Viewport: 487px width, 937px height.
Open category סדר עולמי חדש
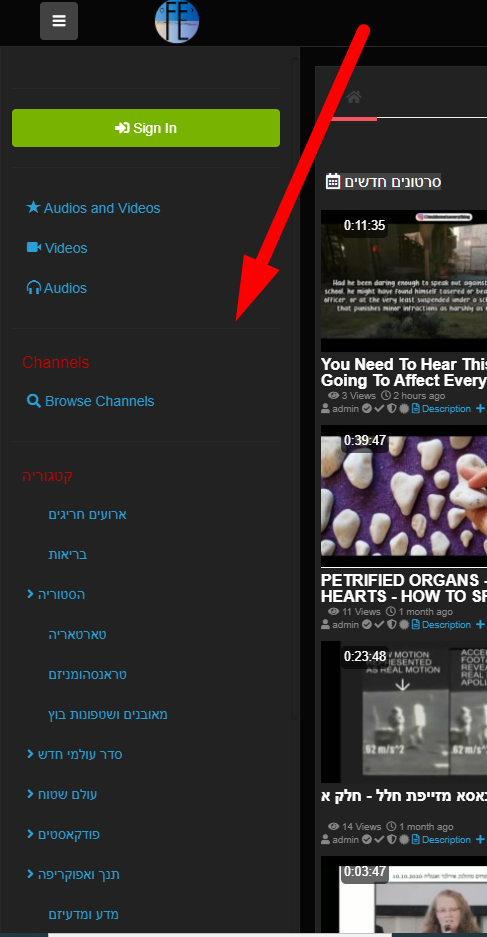point(80,755)
